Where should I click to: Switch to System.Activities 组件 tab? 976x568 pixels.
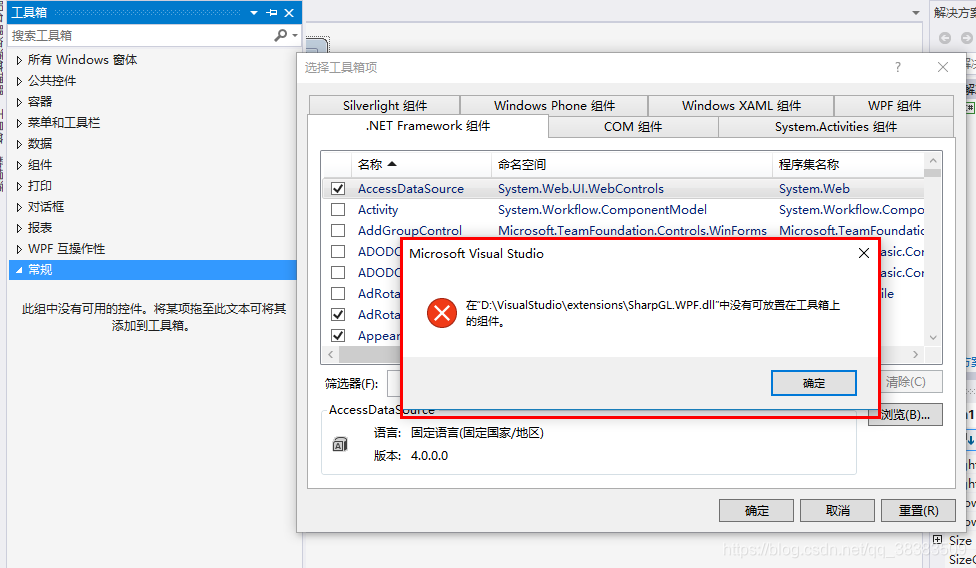pos(836,127)
